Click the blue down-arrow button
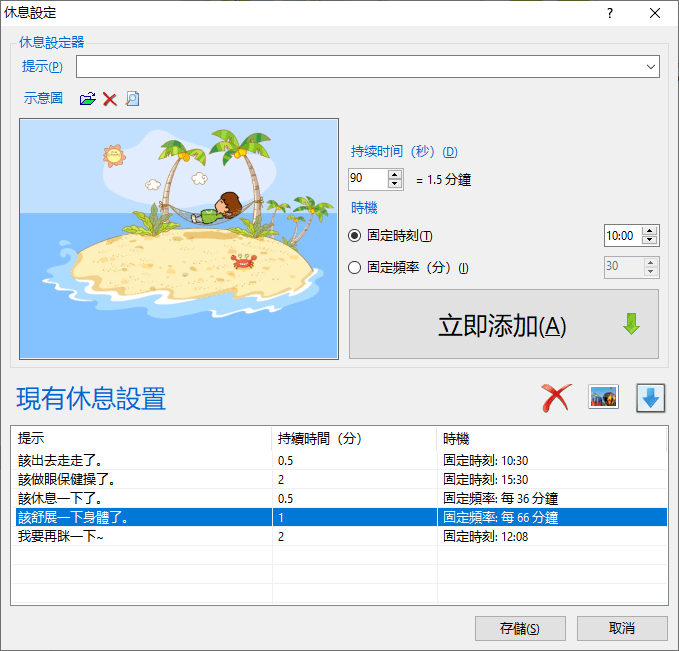 tap(650, 398)
